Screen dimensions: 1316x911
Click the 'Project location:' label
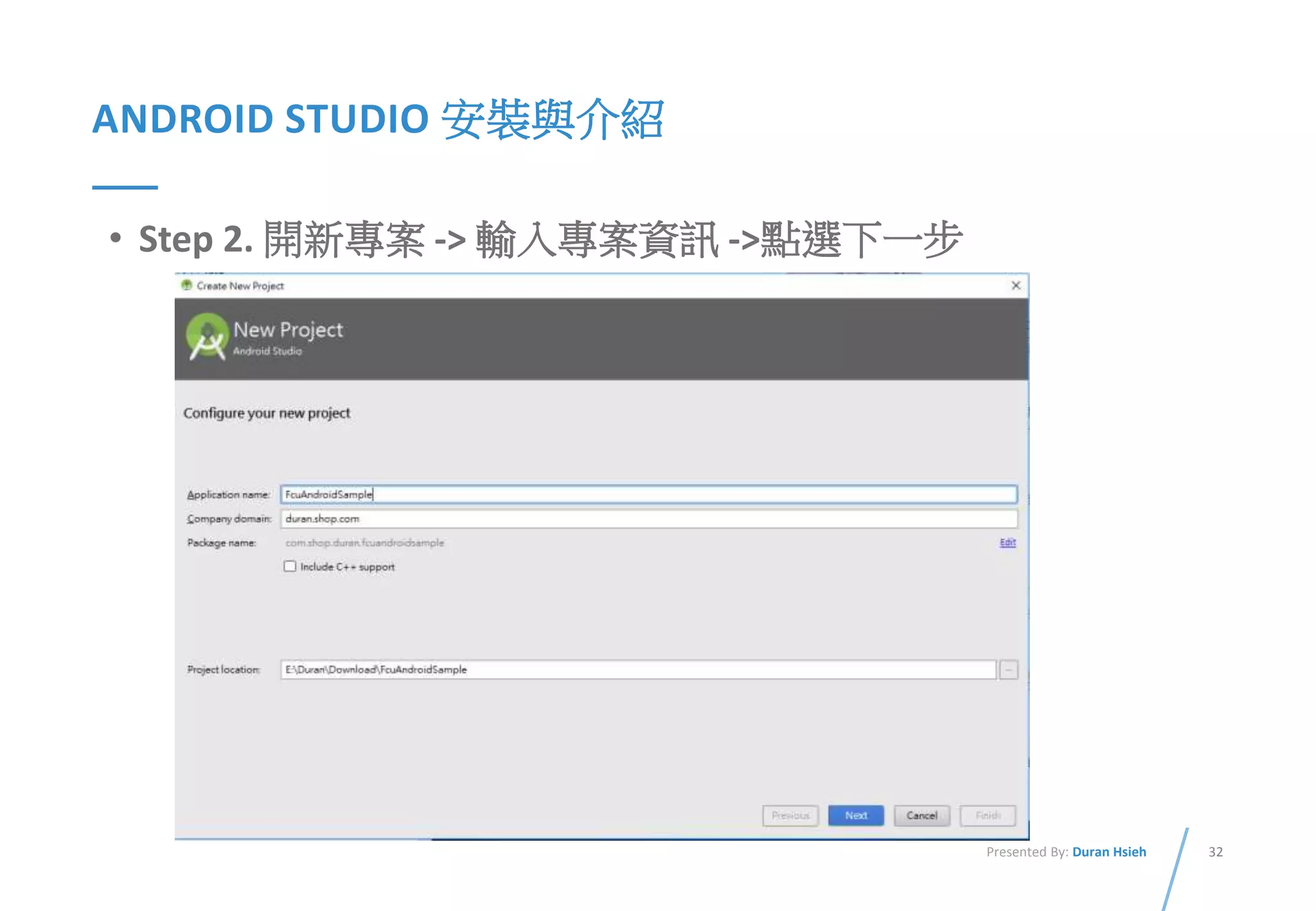click(224, 669)
